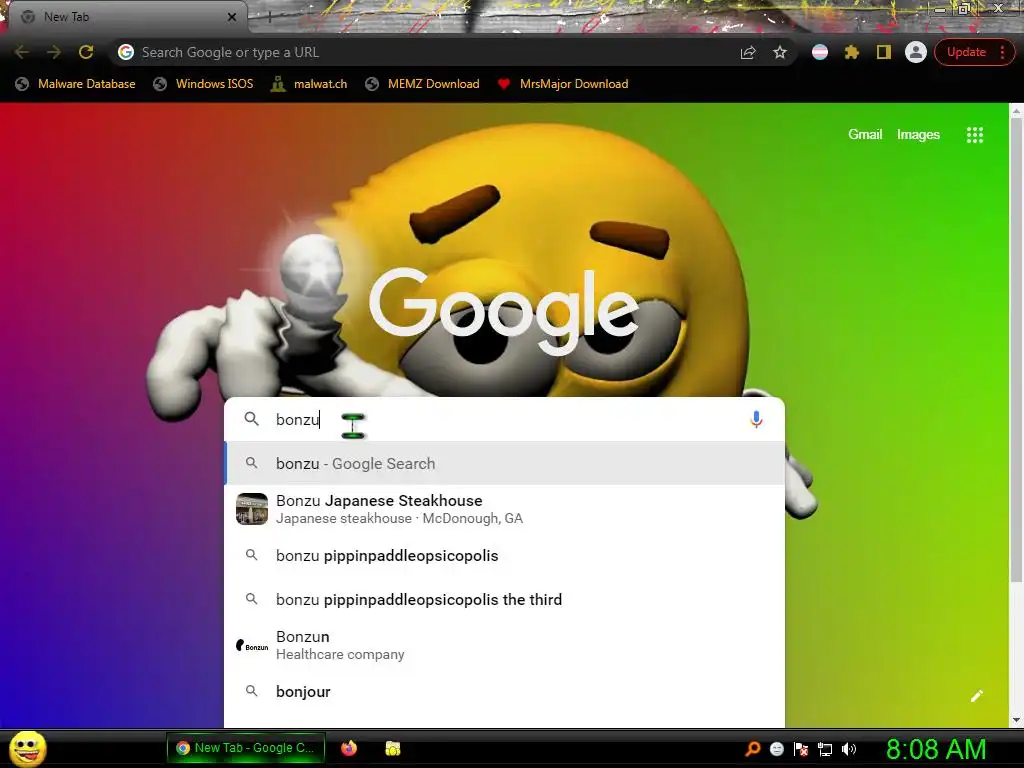Open the Chrome profile avatar
The width and height of the screenshot is (1024, 768).
[x=916, y=52]
